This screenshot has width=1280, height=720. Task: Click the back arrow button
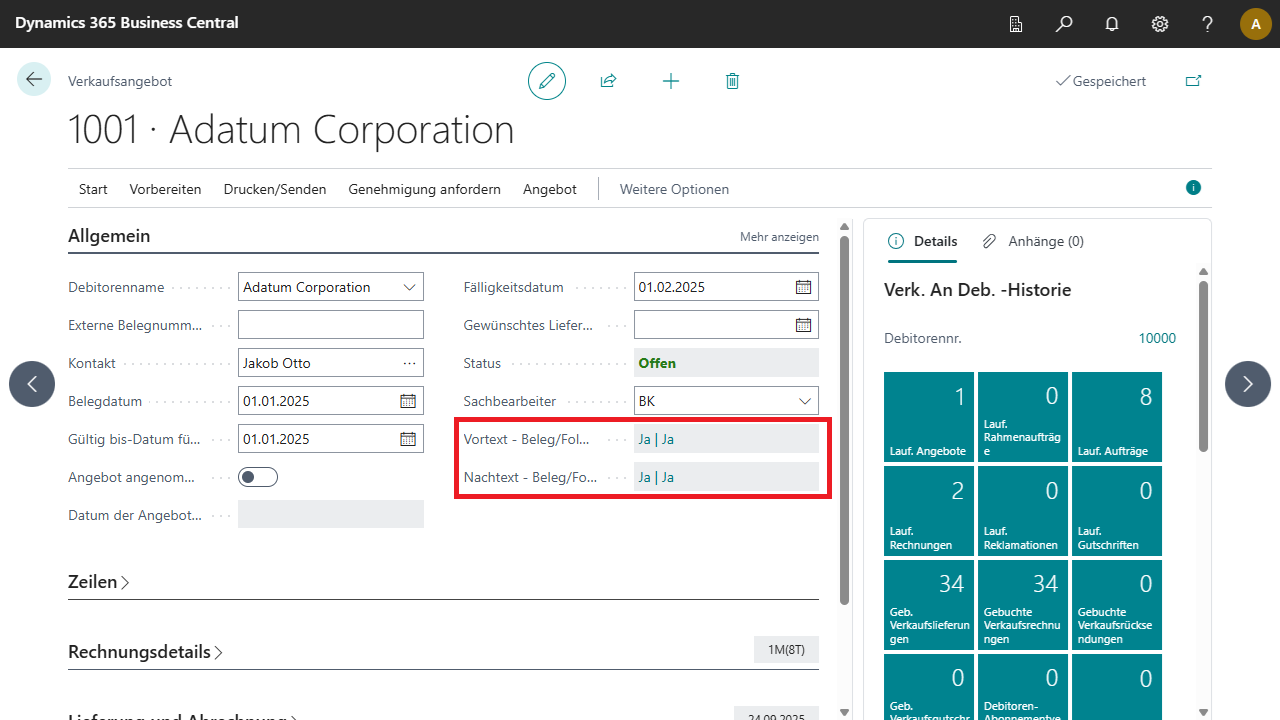click(34, 80)
